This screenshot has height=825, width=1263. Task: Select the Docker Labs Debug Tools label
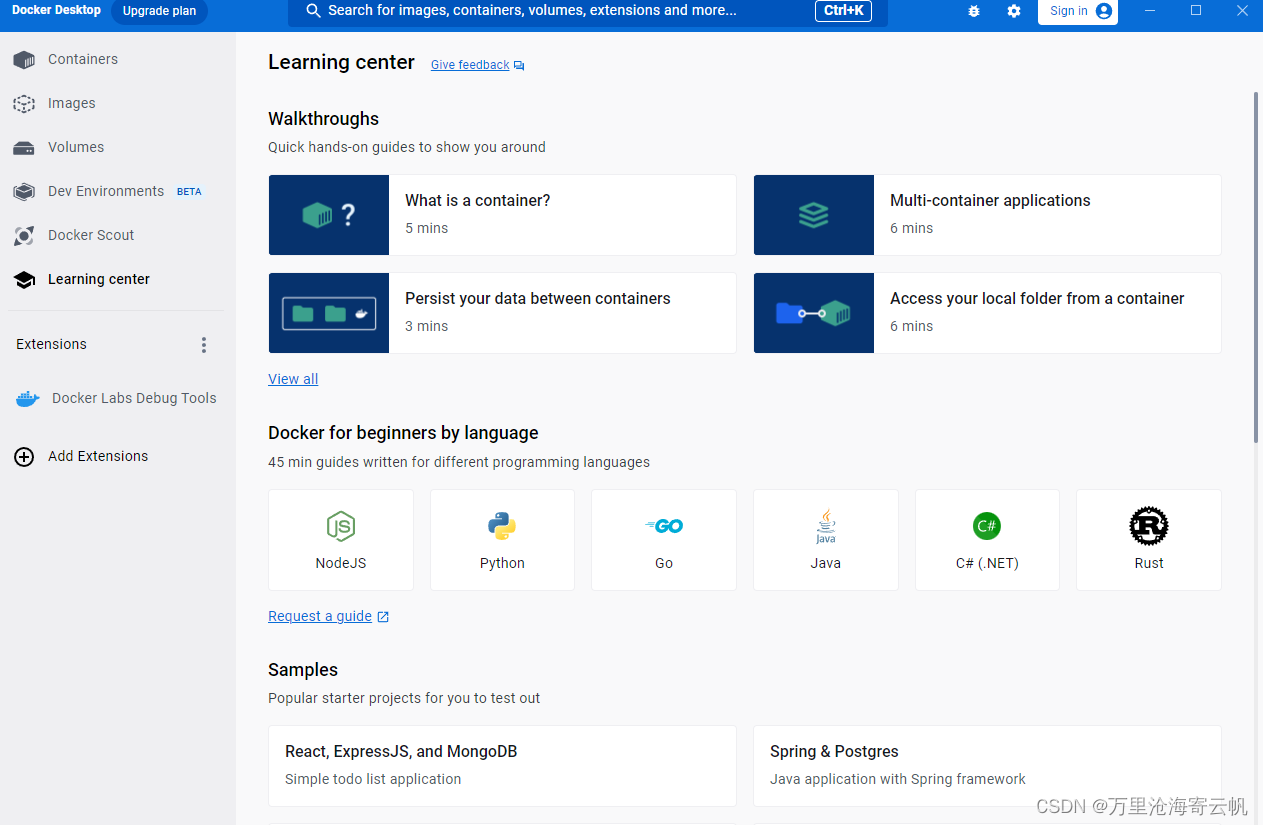[134, 398]
